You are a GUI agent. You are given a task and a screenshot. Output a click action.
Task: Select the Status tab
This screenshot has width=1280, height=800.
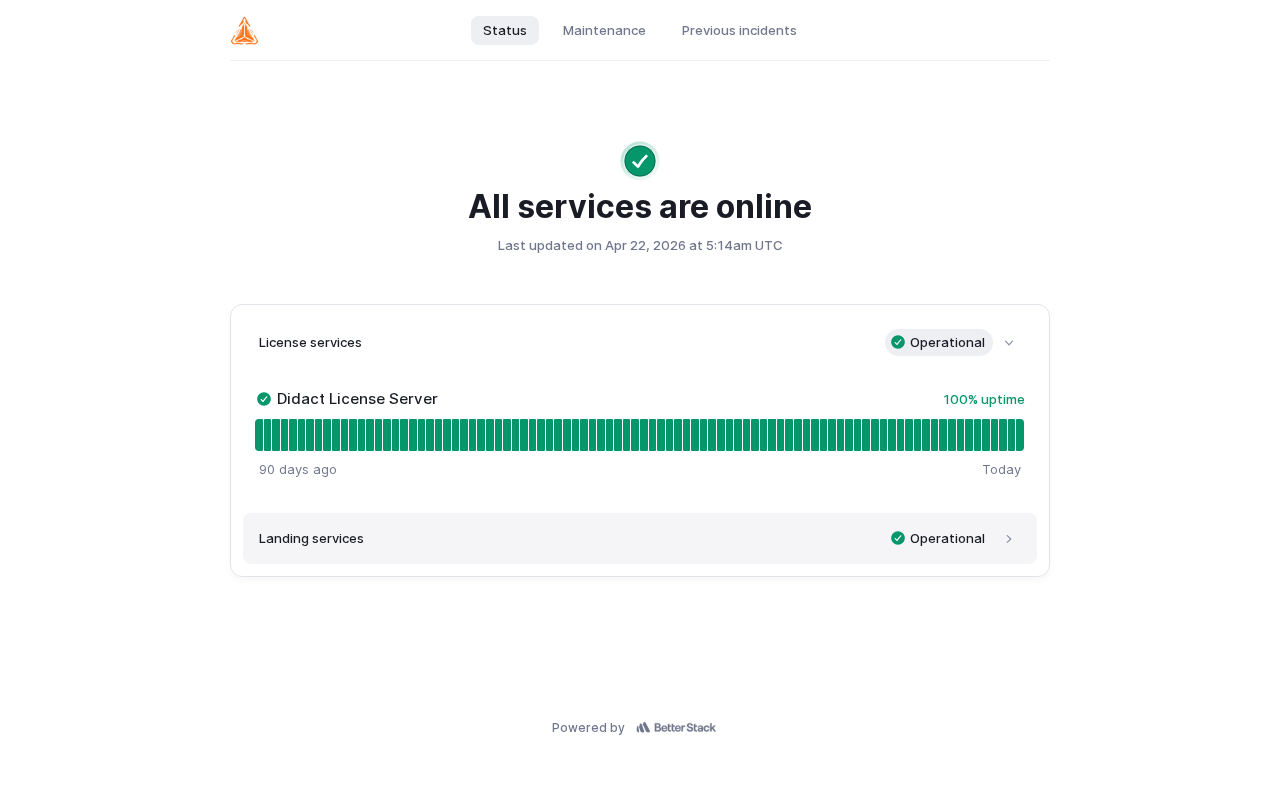click(505, 31)
